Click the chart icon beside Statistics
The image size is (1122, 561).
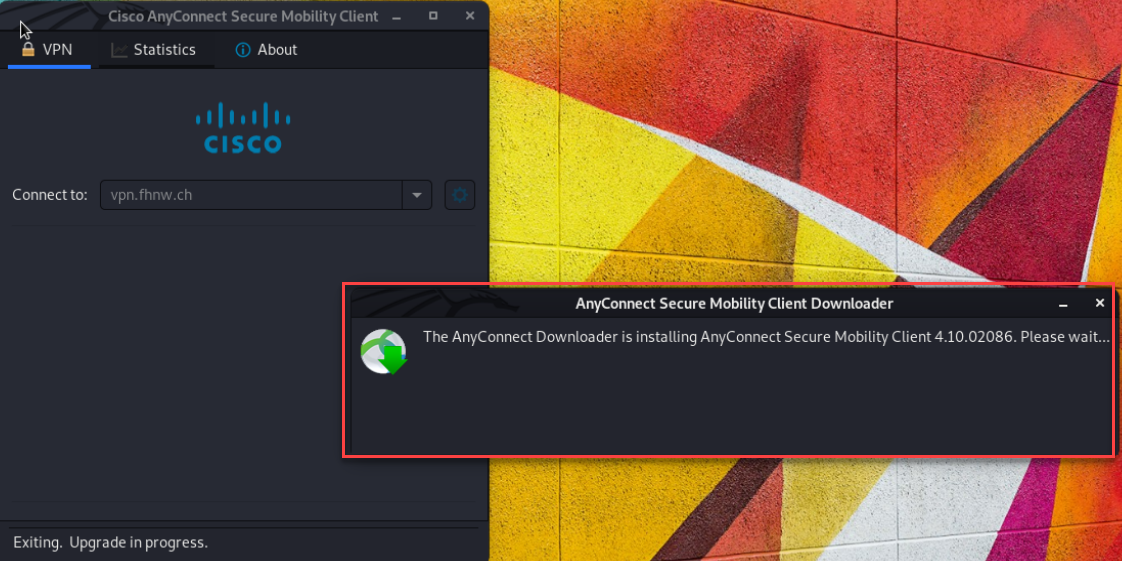click(119, 50)
